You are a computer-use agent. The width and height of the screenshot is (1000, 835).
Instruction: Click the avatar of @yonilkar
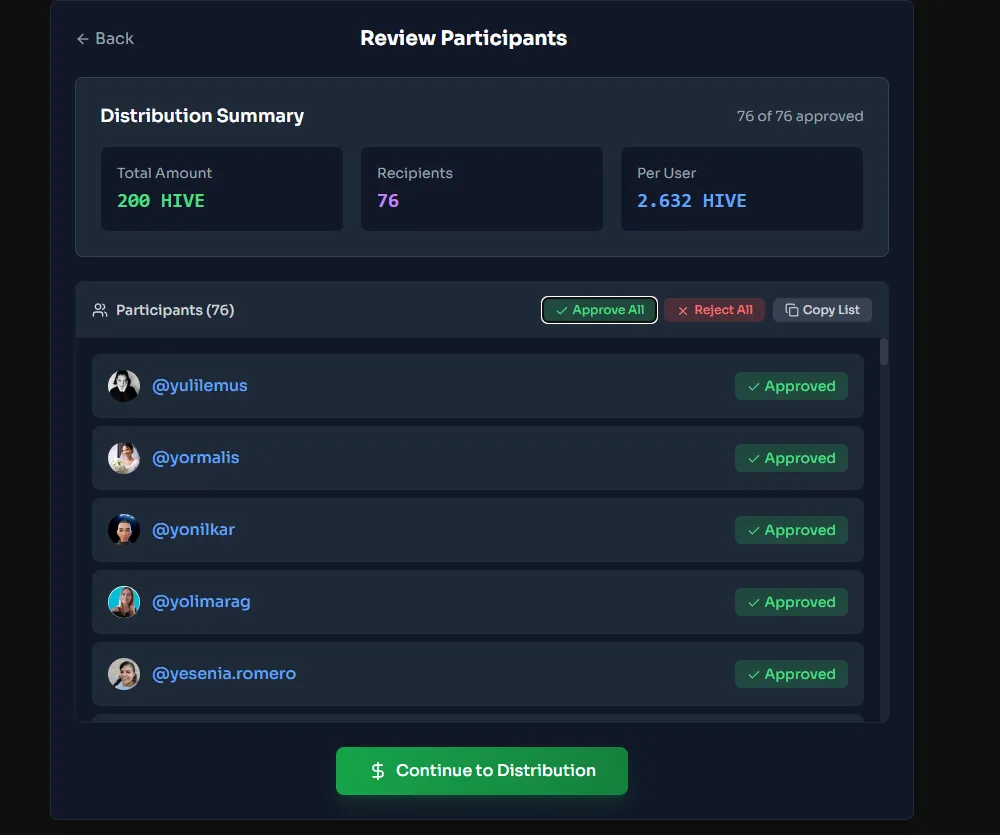click(124, 530)
